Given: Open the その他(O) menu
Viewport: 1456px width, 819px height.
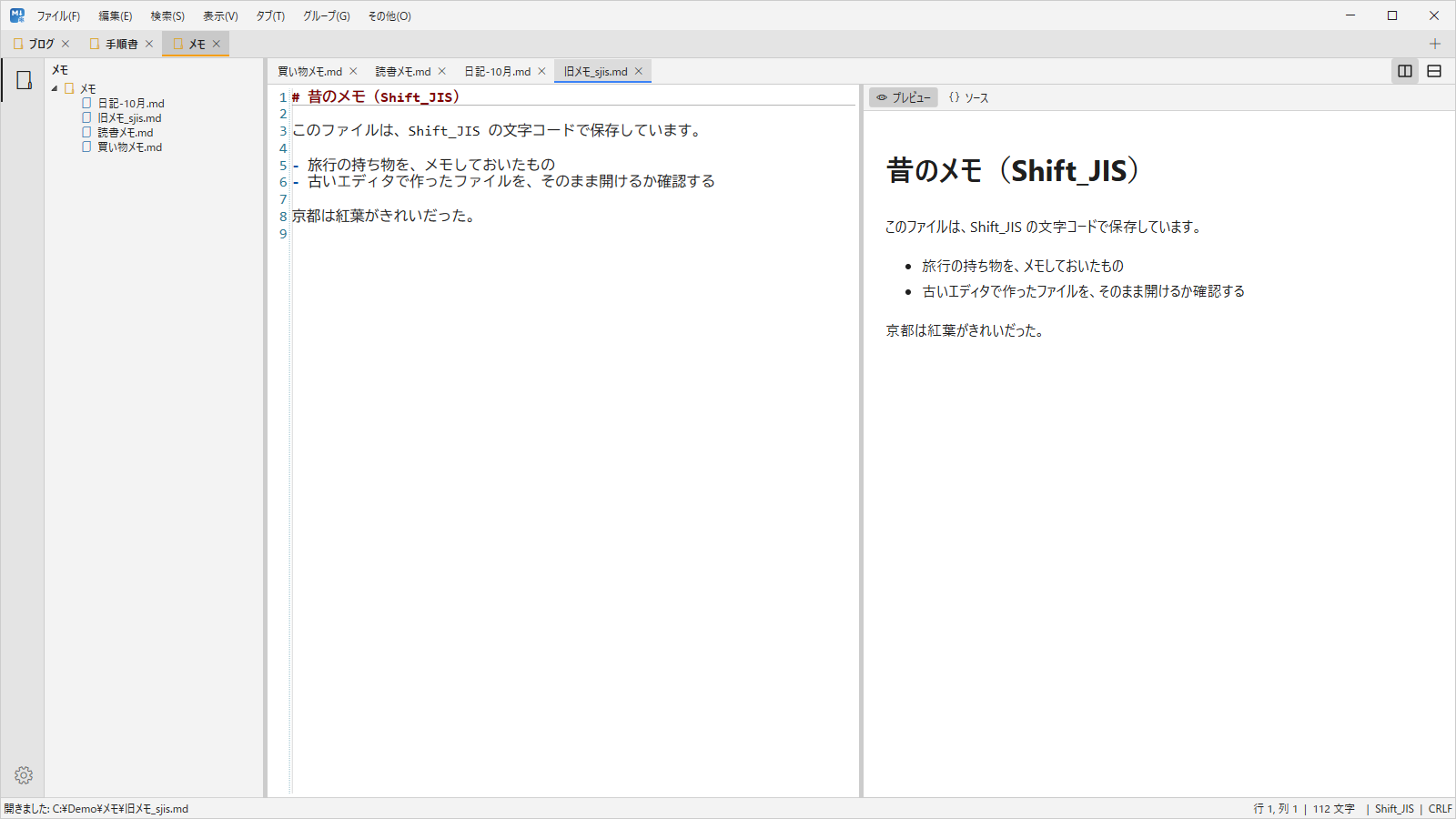Looking at the screenshot, I should point(389,16).
